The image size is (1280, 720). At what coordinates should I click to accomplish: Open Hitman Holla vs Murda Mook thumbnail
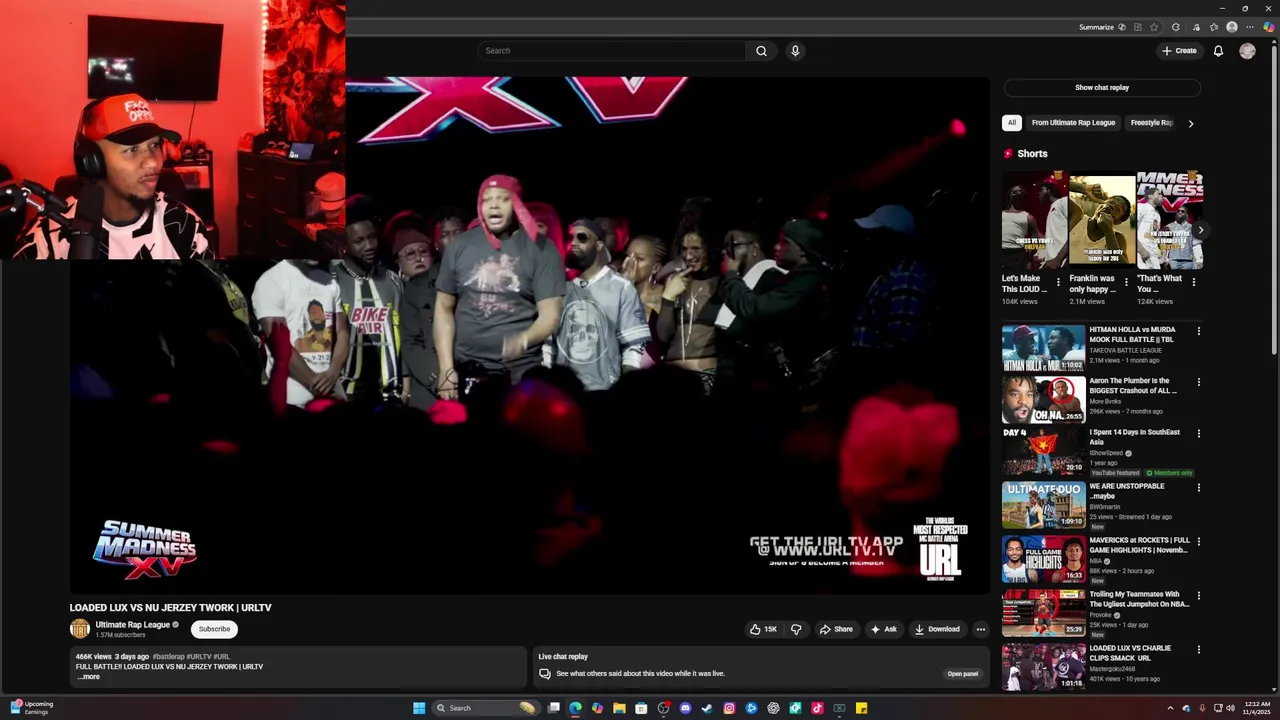pyautogui.click(x=1043, y=348)
